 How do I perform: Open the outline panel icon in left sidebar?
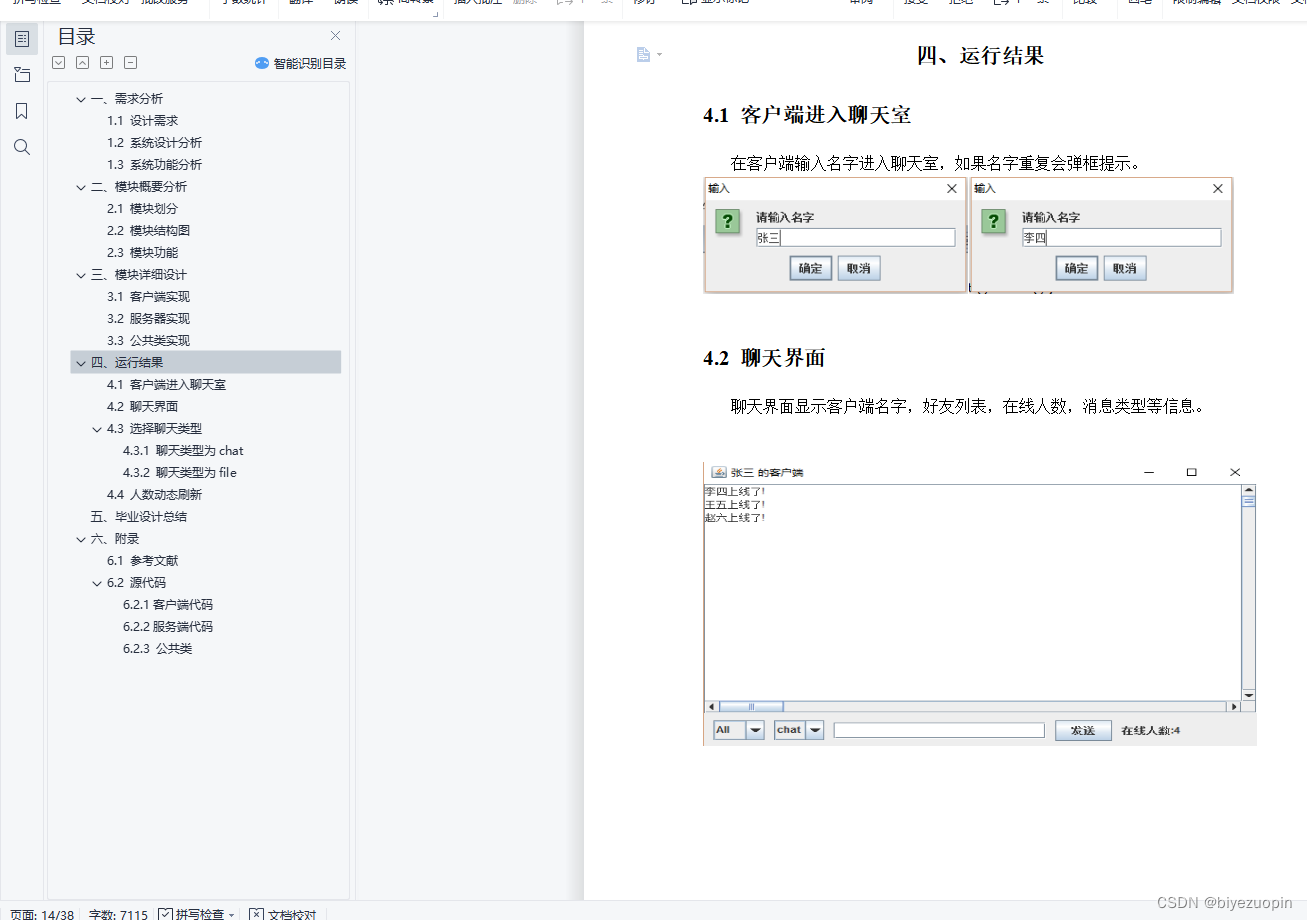pos(21,39)
